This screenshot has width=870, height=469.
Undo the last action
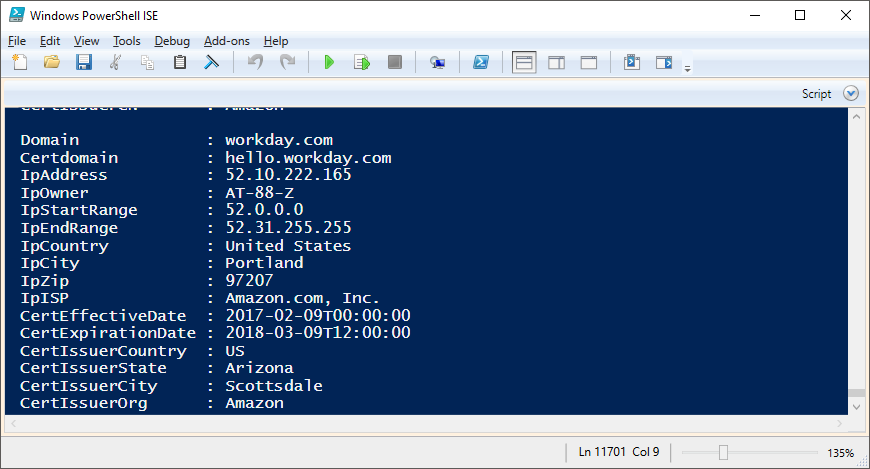click(255, 62)
